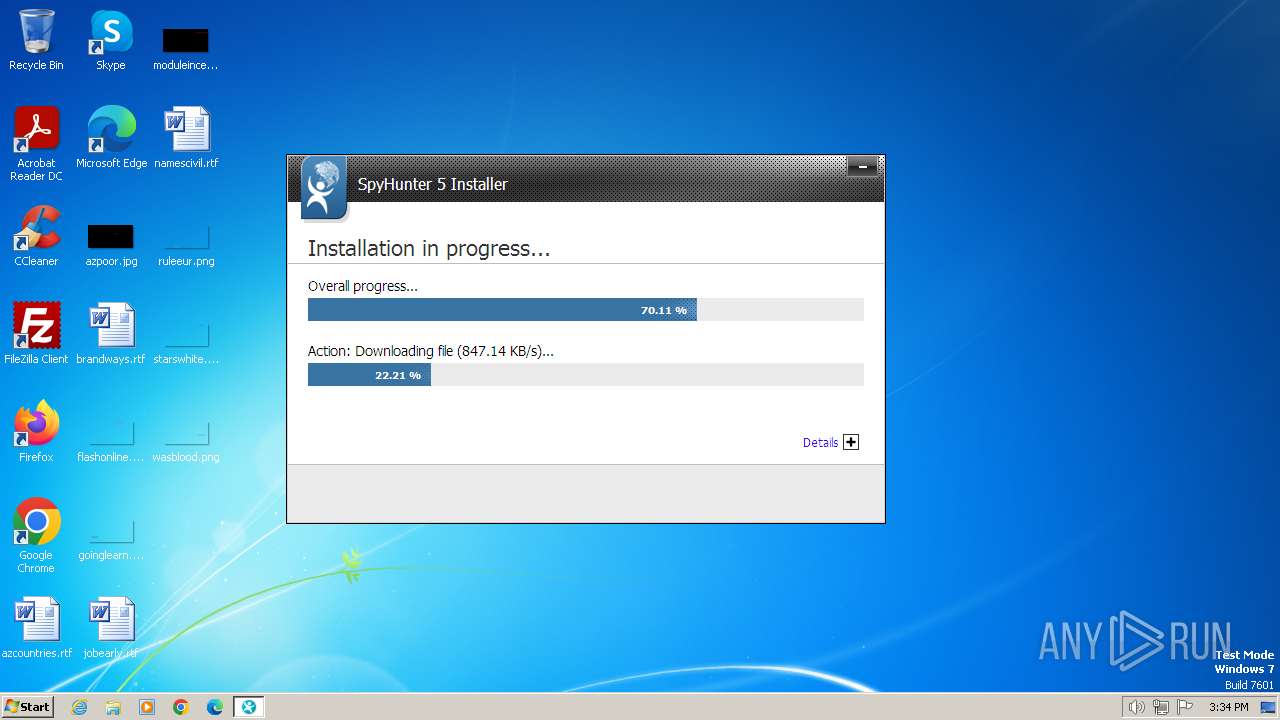Select the 'Installation in progress...' heading
The height and width of the screenshot is (720, 1280).
[x=429, y=248]
